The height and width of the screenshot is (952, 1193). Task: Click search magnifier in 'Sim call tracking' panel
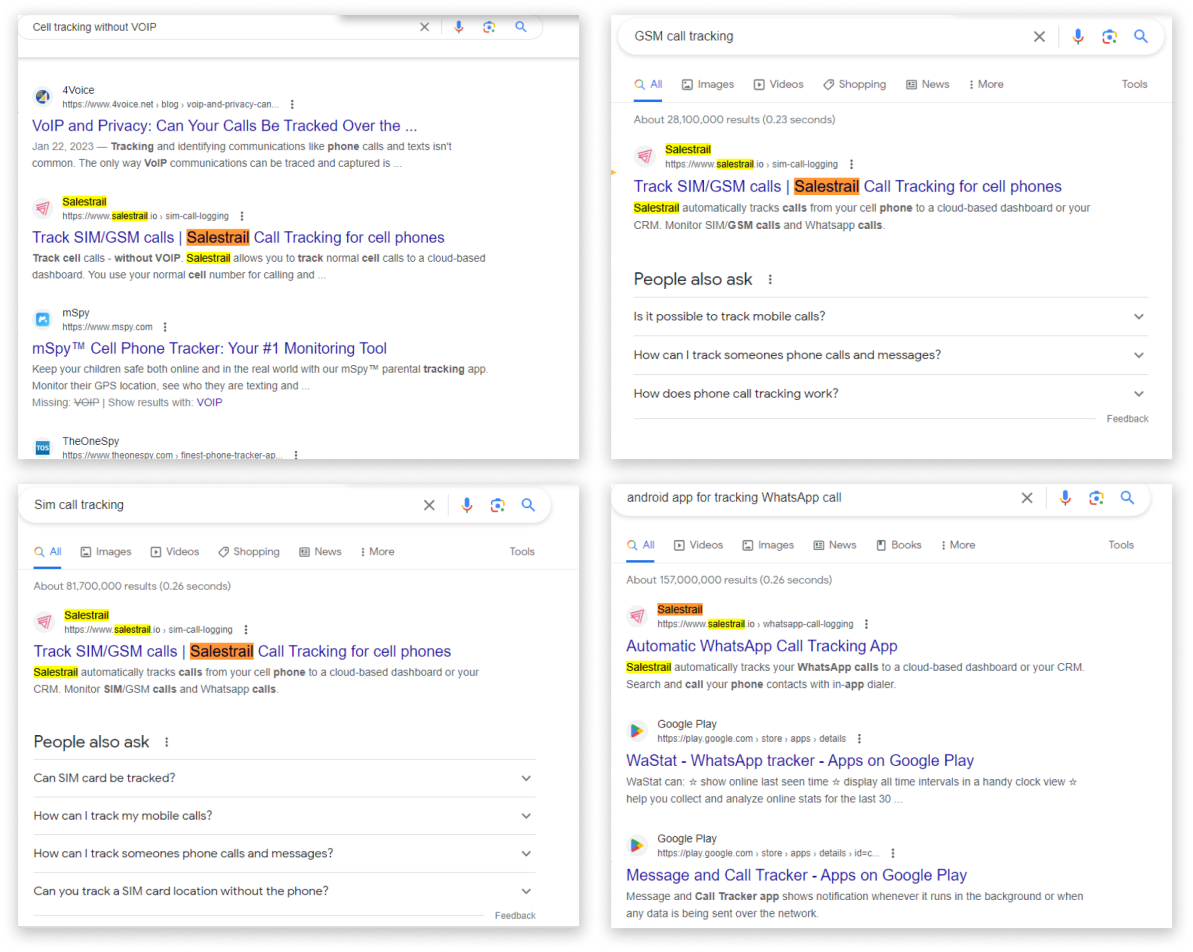(528, 505)
